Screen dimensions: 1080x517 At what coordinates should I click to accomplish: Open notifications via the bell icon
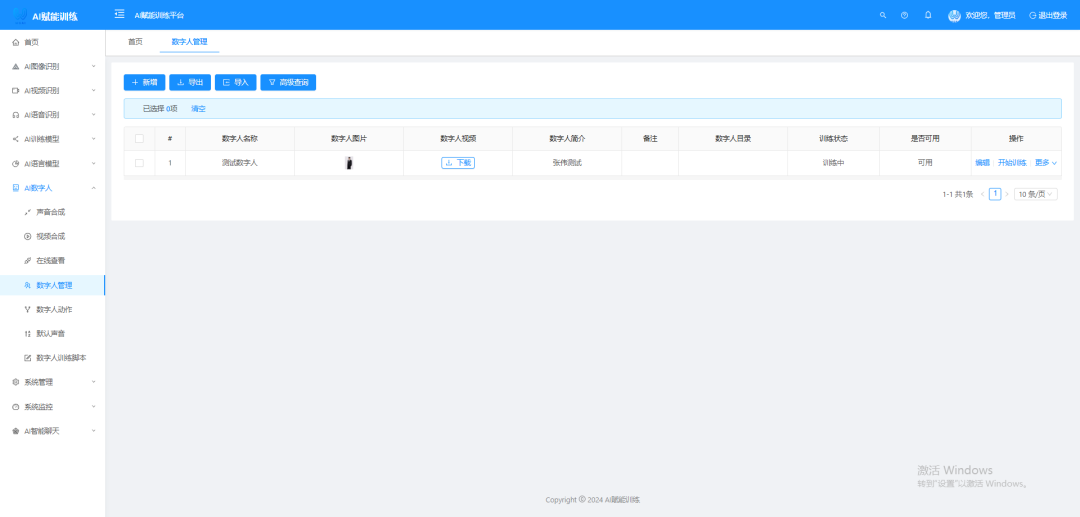tap(928, 15)
